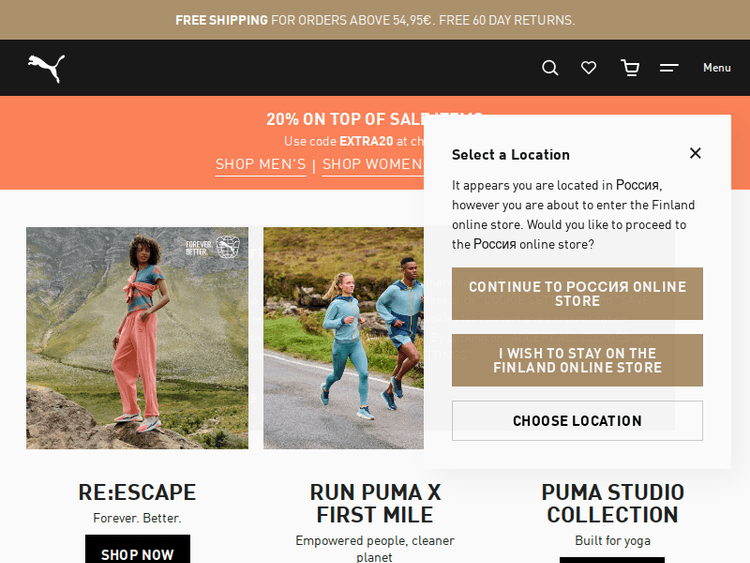Viewport: 750px width, 563px height.
Task: Click the Run Puma X First Mile heading
Action: coord(375,503)
